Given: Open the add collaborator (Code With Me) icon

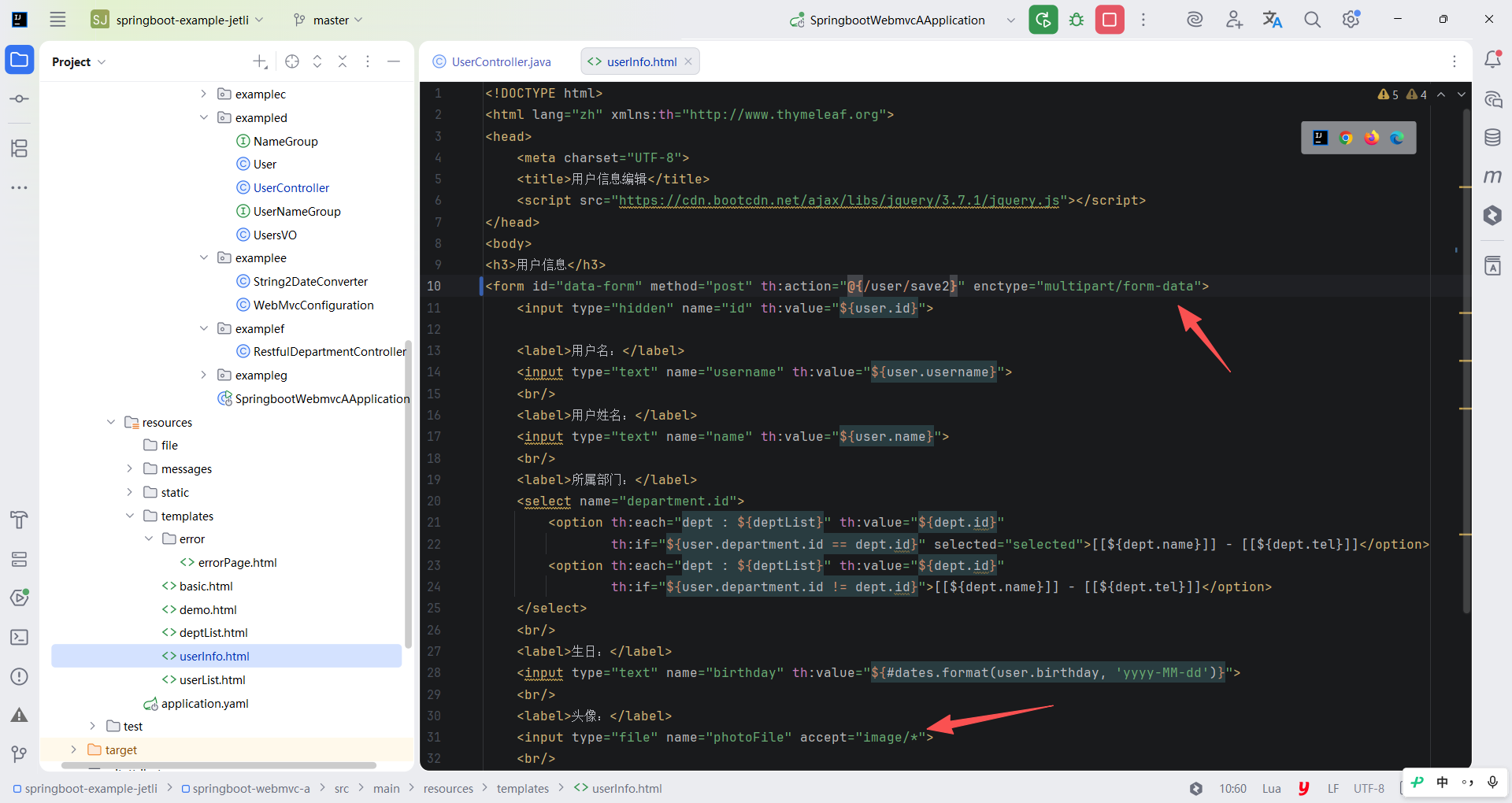Looking at the screenshot, I should 1234,20.
